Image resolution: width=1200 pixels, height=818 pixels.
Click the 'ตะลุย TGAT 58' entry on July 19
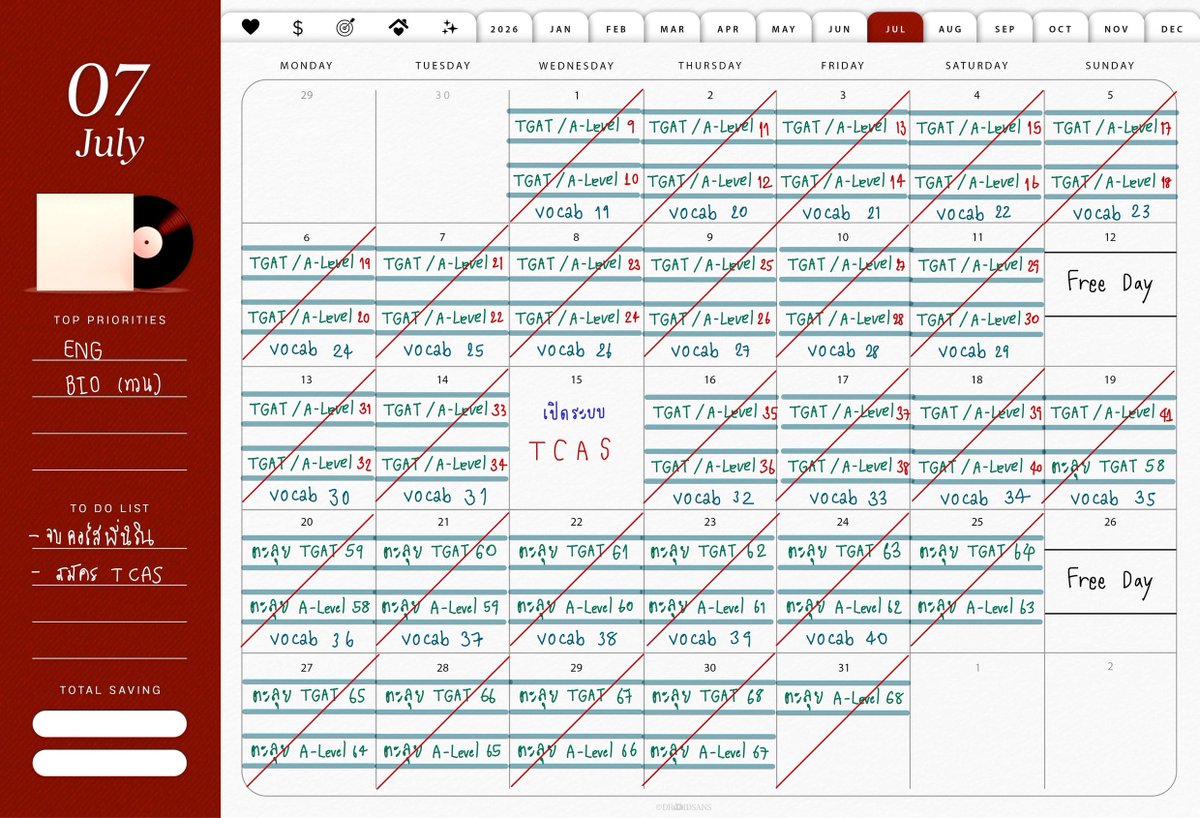tap(1108, 466)
